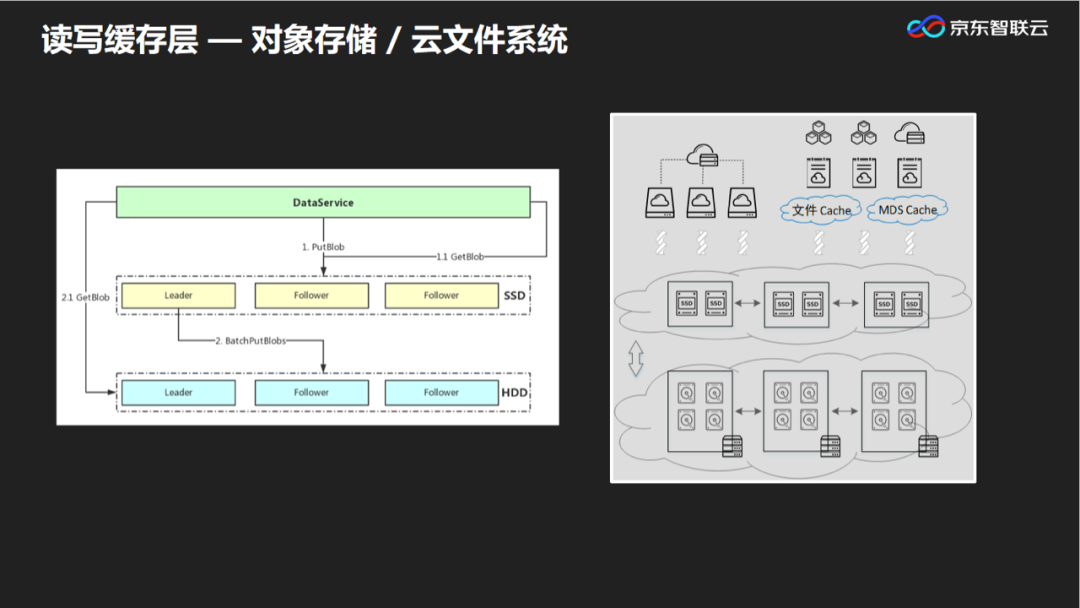Click server rack icon on rightmost HDD group

tap(928, 446)
